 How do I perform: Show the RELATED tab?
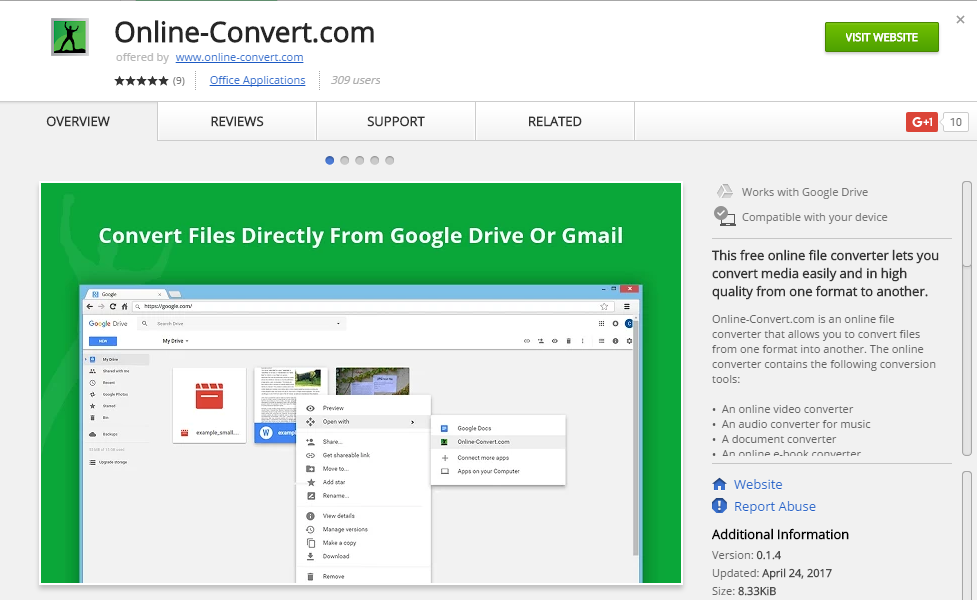pyautogui.click(x=555, y=121)
